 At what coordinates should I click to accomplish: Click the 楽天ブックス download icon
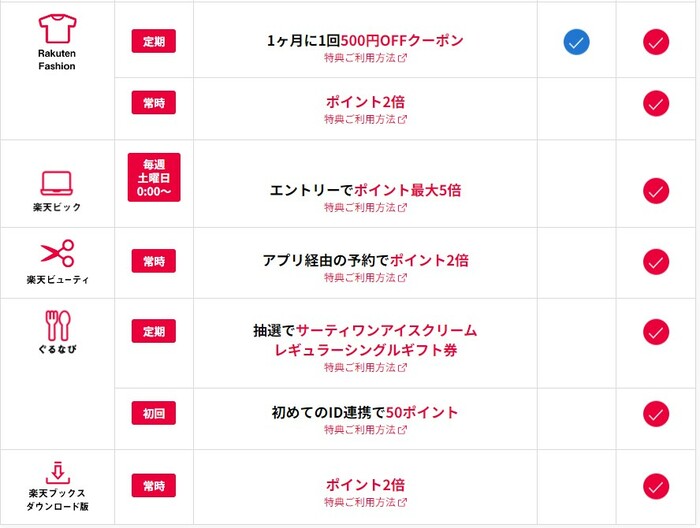(57, 472)
